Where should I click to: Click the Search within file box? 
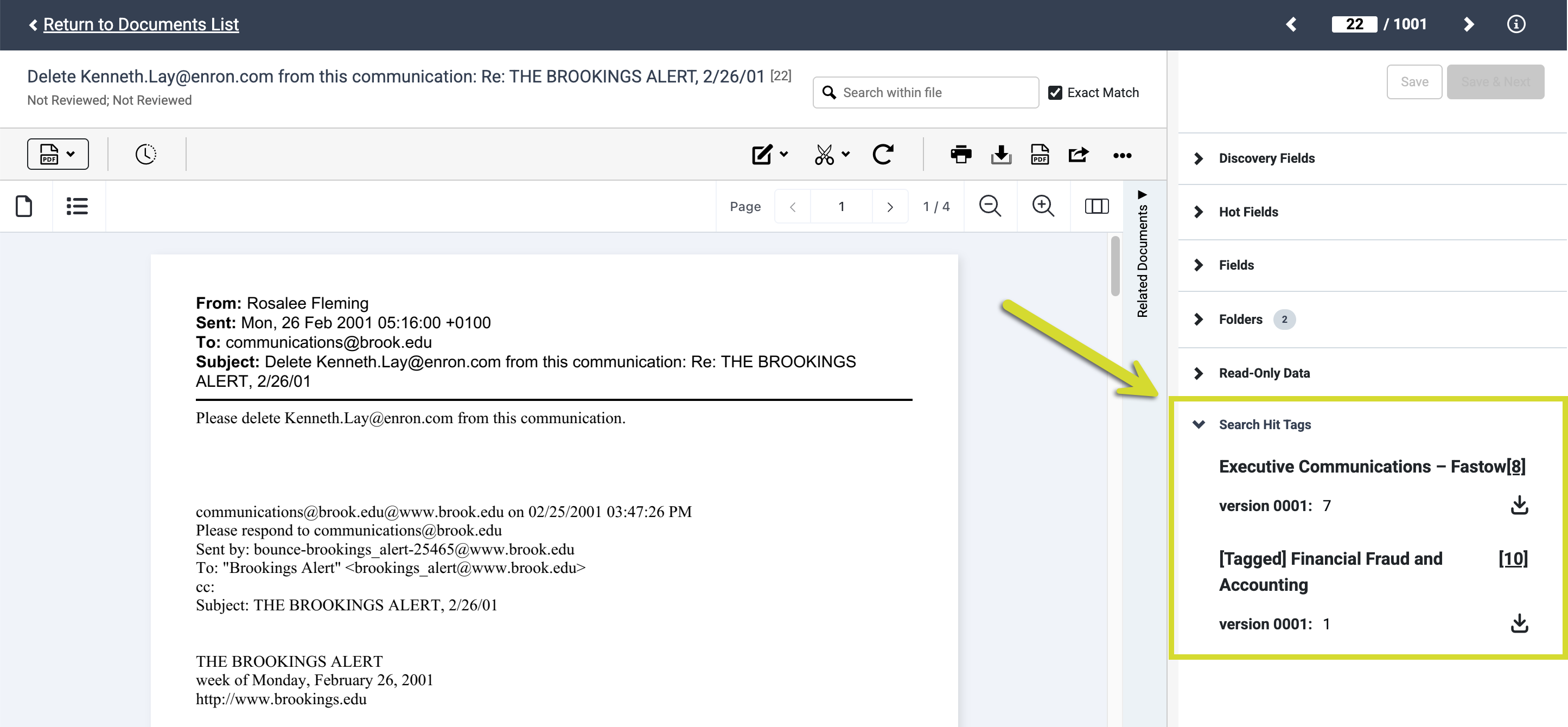(926, 93)
